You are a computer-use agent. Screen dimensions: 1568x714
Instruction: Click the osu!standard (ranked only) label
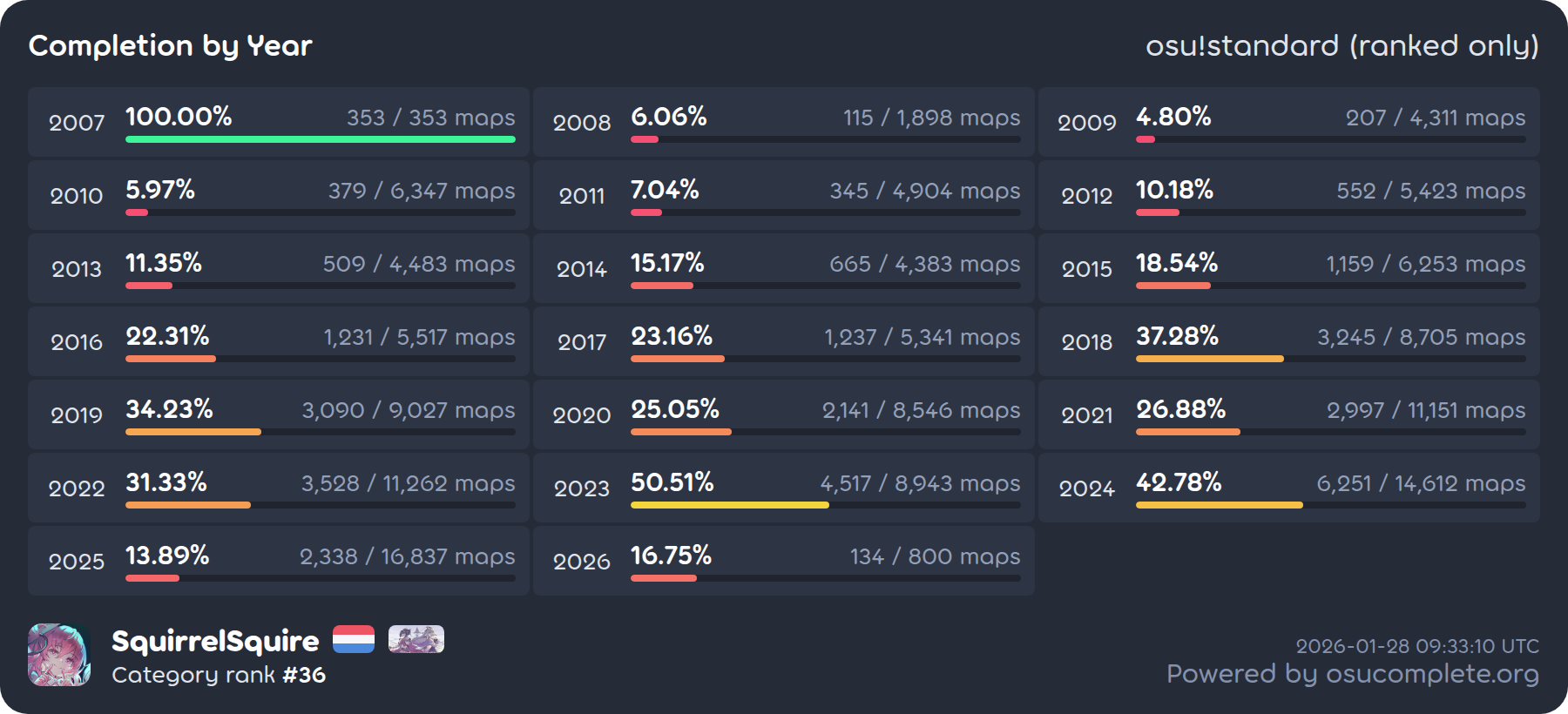pos(1342,45)
